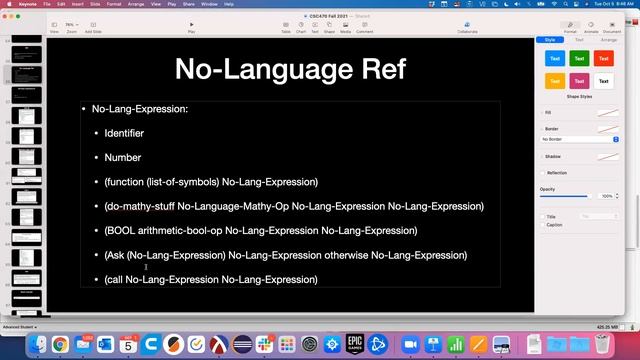Insert a Shape from the toolbar
The width and height of the screenshot is (640, 360).
point(329,27)
